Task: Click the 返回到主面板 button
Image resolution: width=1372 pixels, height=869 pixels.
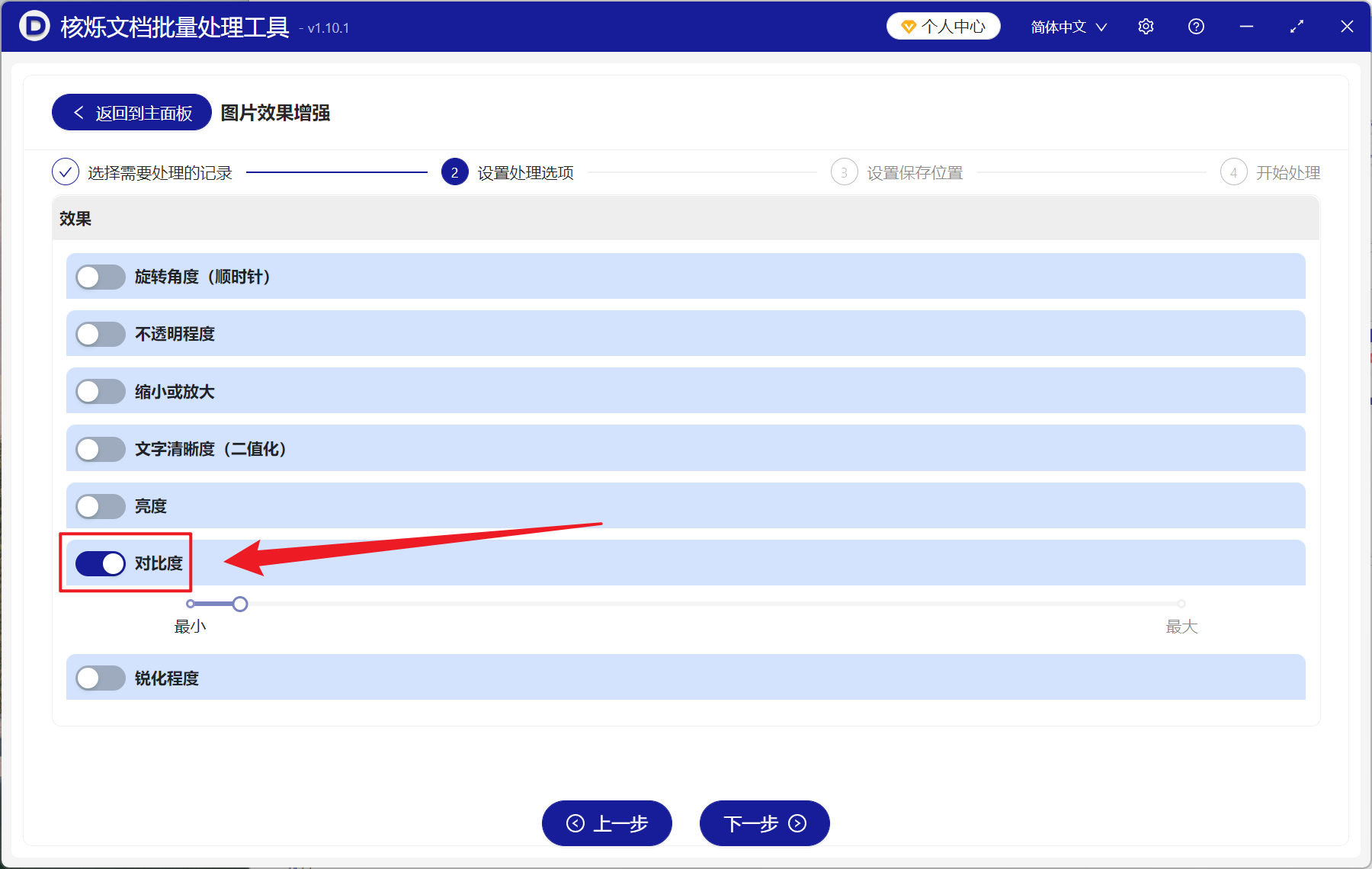Action: tap(130, 112)
